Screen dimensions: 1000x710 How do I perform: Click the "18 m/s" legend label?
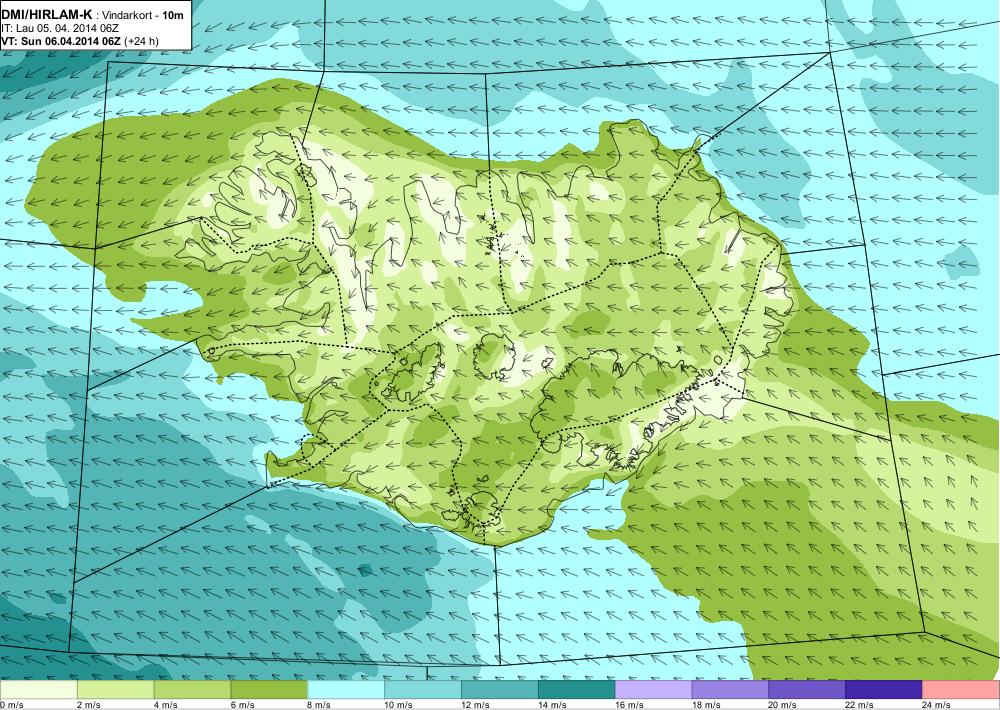(x=706, y=705)
